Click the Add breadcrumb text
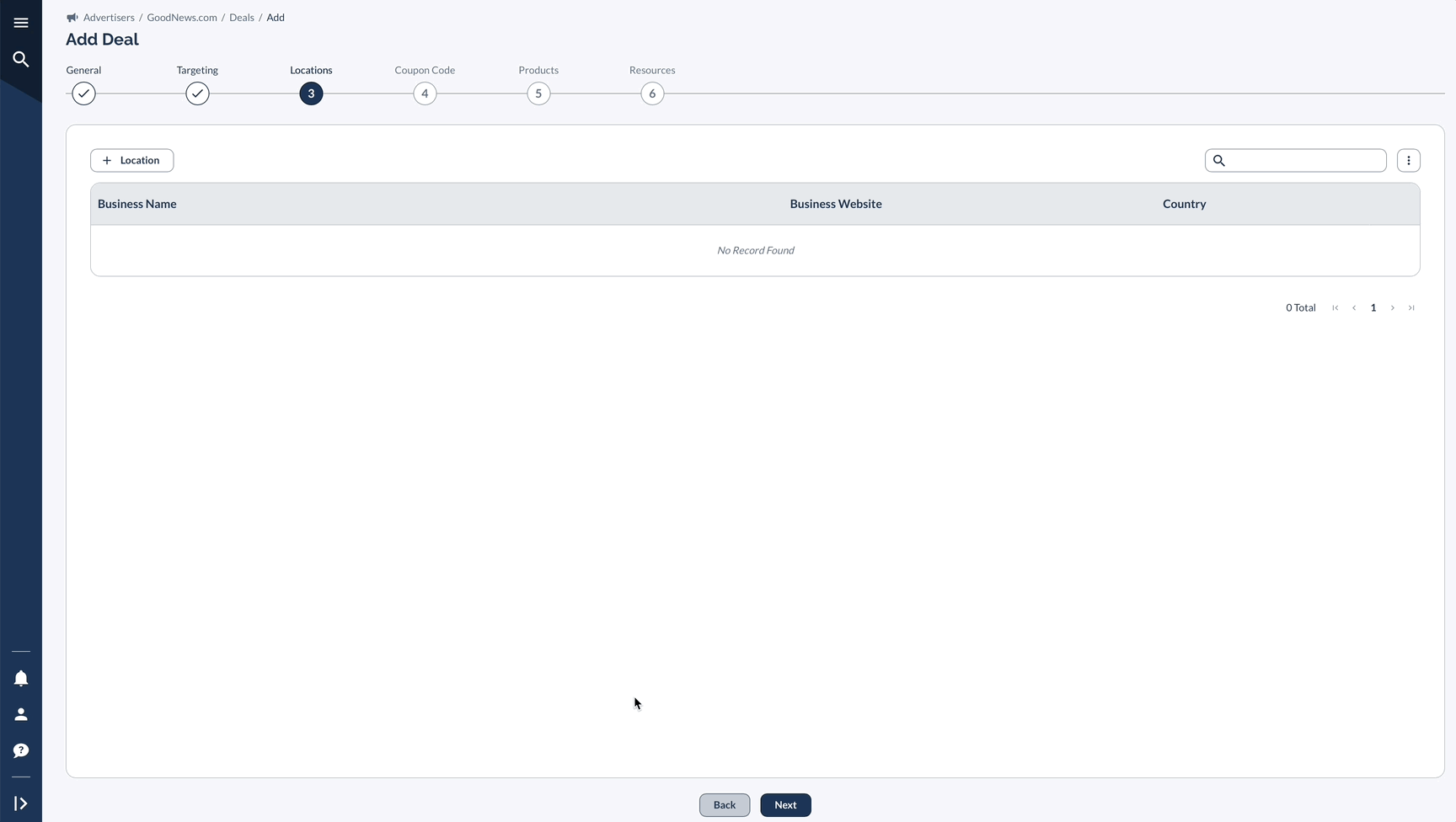Screen dimensions: 1456x822 coord(276,18)
